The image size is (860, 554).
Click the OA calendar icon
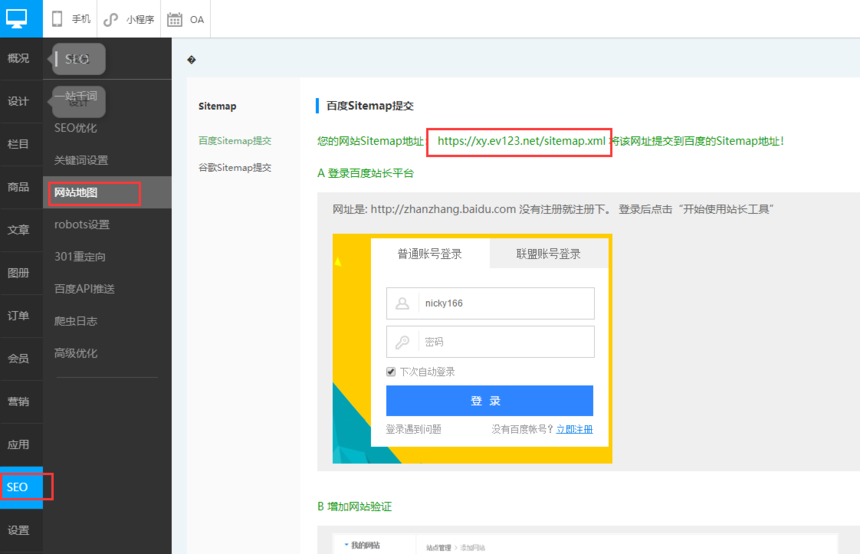click(x=175, y=19)
